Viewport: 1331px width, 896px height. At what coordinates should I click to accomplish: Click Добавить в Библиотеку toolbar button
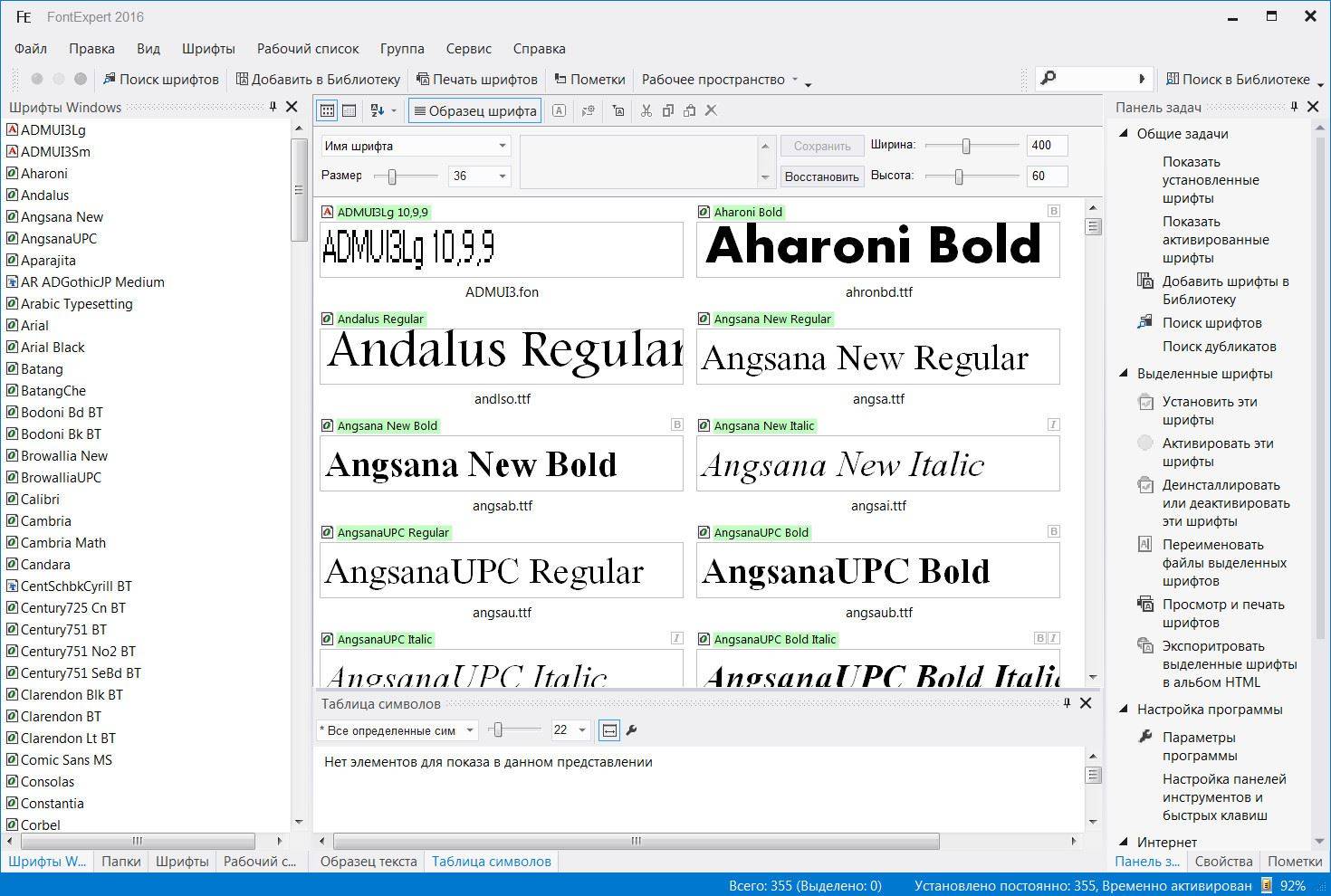pos(318,80)
